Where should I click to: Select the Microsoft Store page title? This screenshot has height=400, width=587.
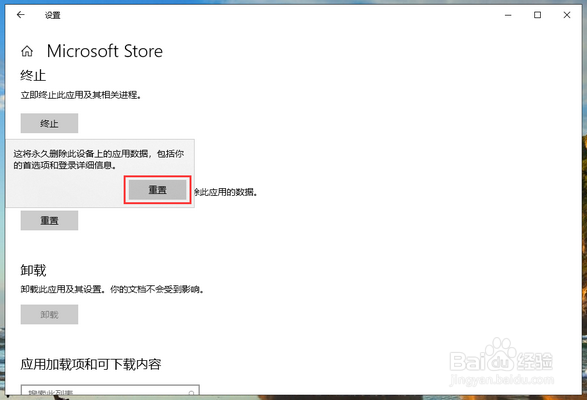pyautogui.click(x=105, y=51)
